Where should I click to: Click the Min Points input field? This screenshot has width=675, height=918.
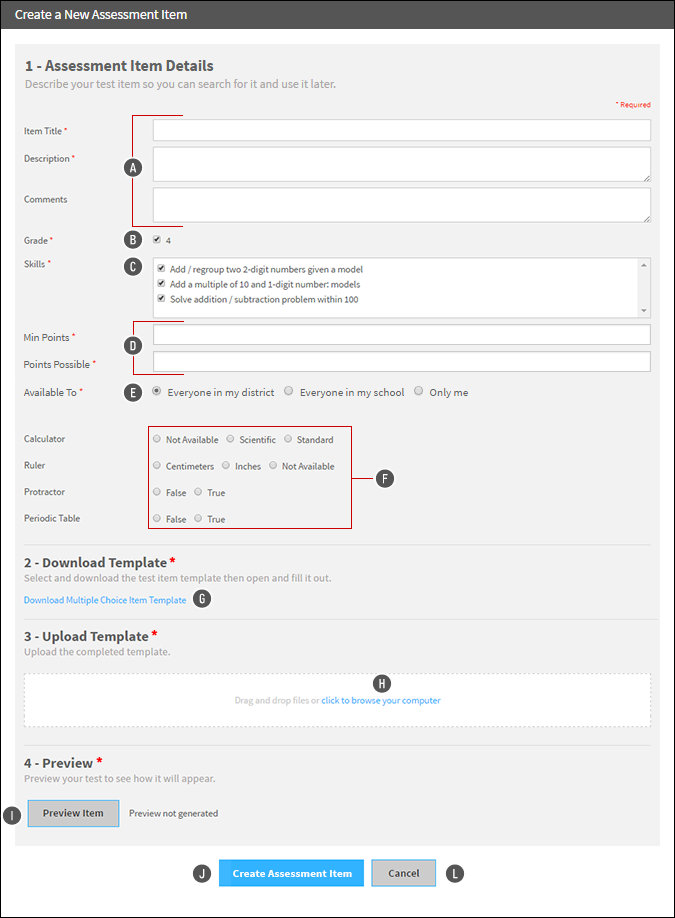pos(402,335)
